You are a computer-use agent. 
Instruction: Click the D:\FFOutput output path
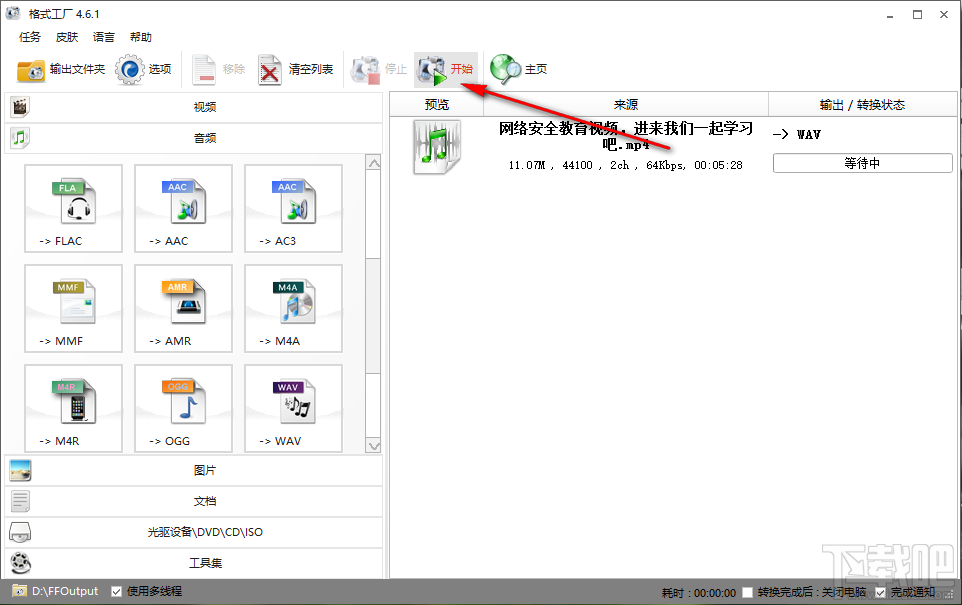point(65,592)
